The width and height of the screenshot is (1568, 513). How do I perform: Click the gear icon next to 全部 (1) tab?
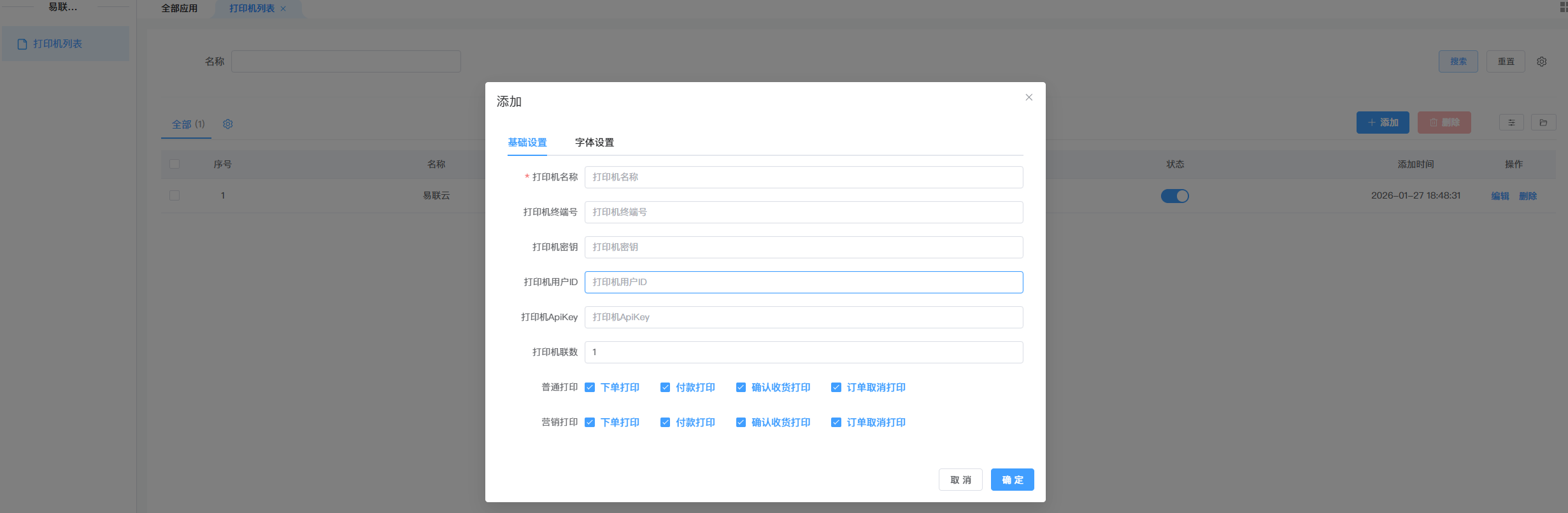tap(228, 124)
